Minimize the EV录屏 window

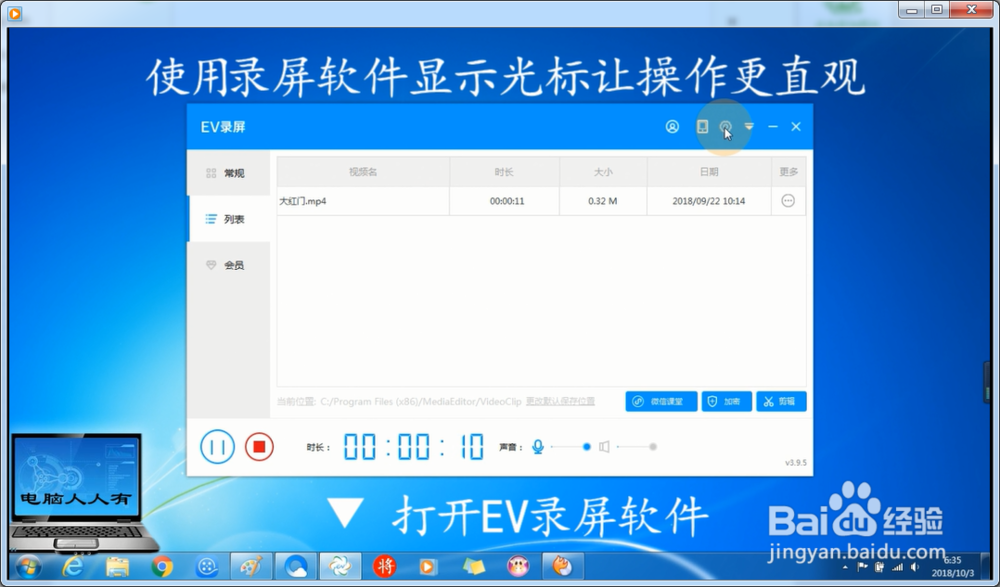coord(773,126)
